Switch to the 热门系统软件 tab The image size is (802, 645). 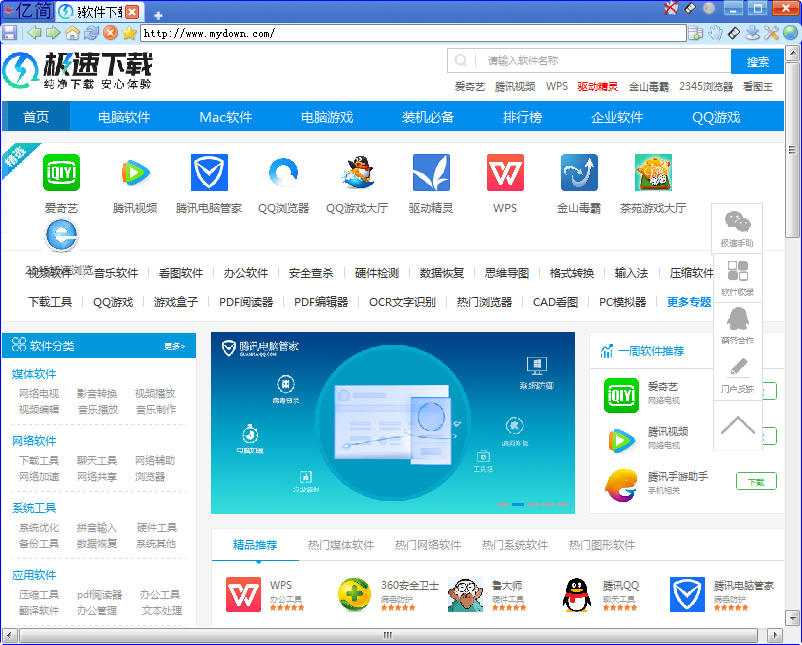coord(515,545)
